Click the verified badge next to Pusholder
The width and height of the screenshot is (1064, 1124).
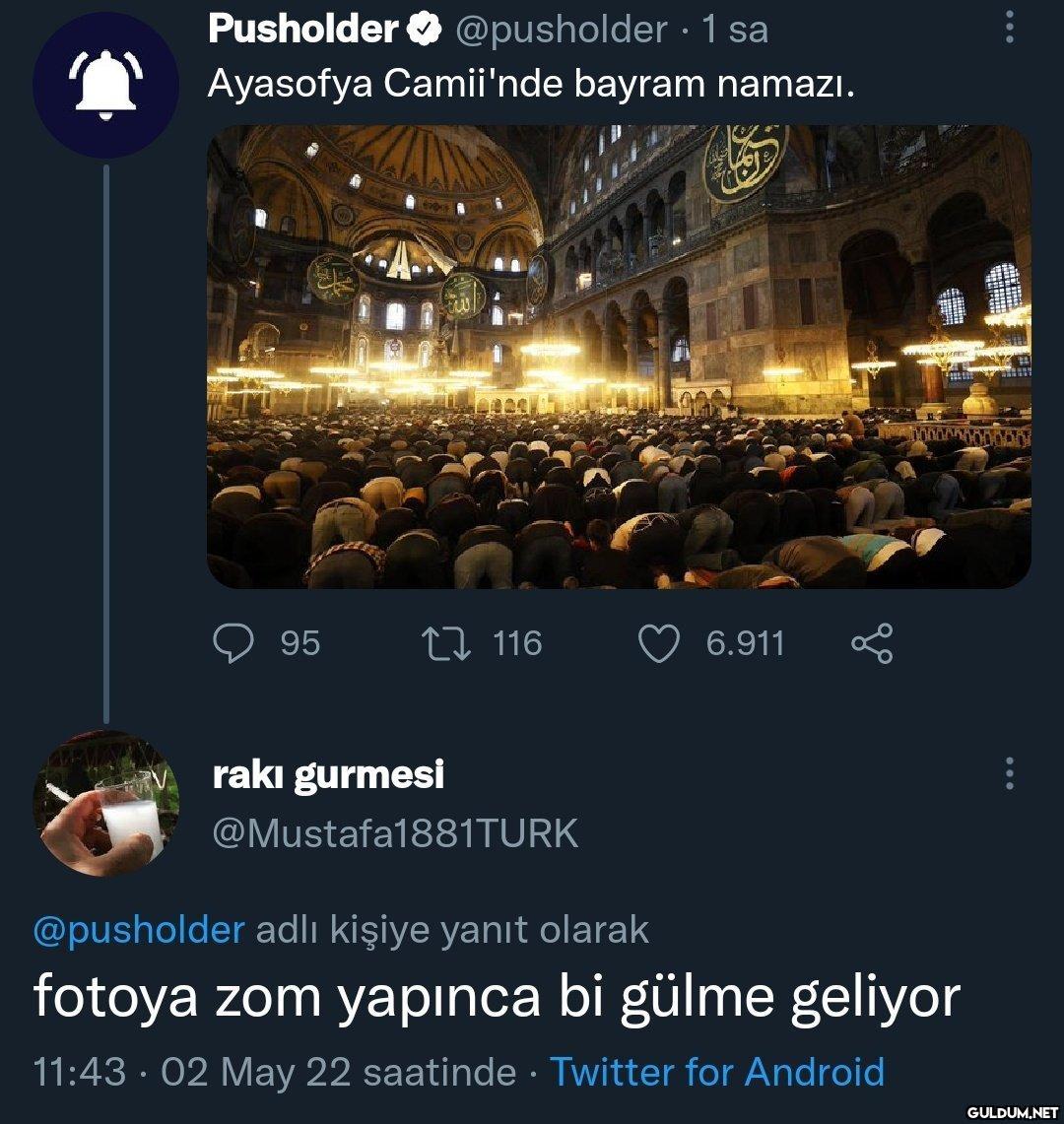[424, 31]
